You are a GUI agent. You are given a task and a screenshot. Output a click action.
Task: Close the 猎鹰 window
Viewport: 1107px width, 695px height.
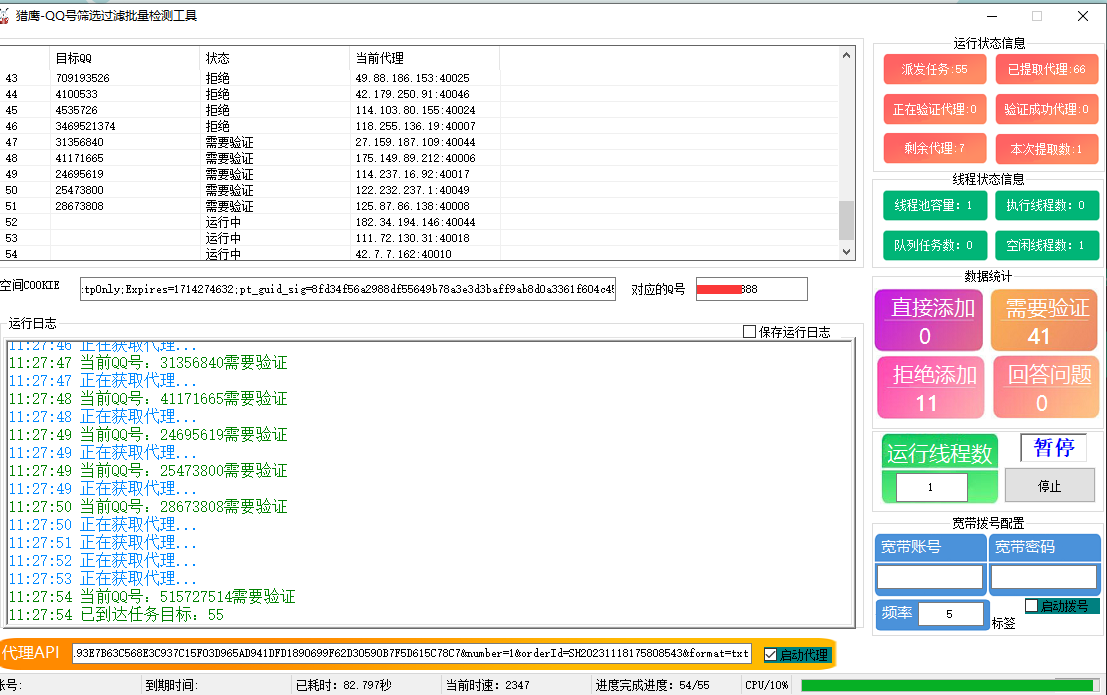(1083, 16)
